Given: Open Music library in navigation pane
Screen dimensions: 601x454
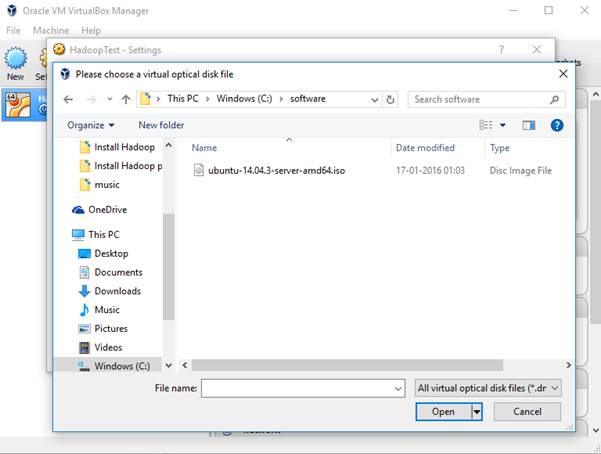Looking at the screenshot, I should 99,310.
